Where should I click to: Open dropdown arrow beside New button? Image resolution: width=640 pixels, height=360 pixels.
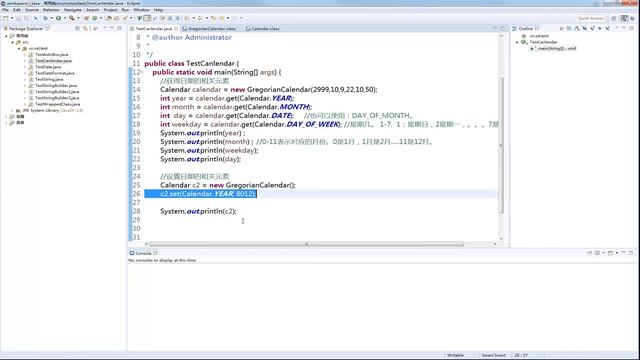[x=12, y=18]
